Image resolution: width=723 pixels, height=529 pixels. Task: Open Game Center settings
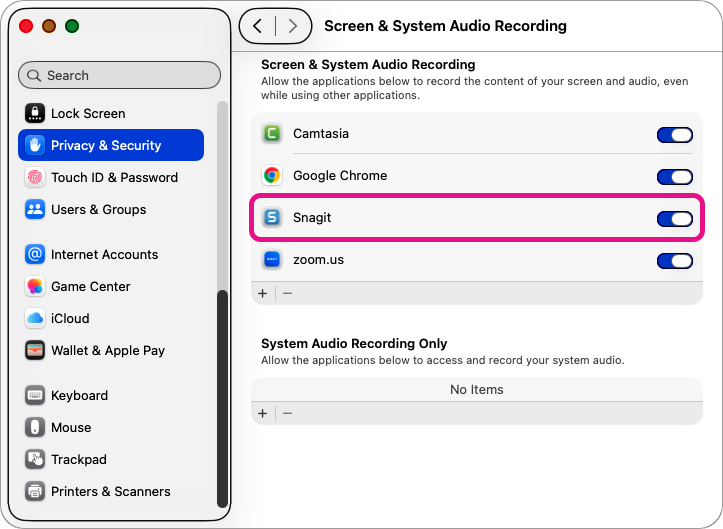[x=111, y=286]
